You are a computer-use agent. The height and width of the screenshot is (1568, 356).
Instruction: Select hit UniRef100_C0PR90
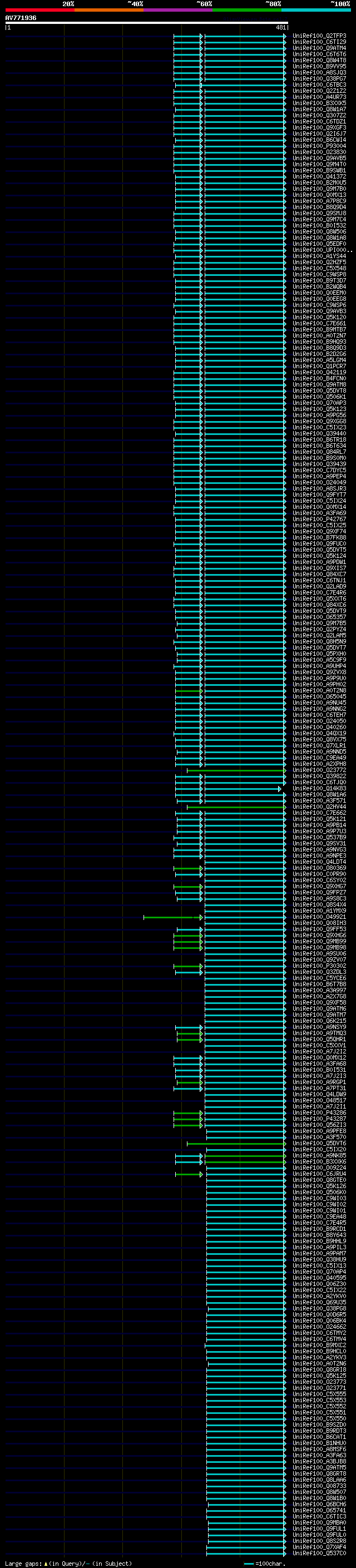coord(319,874)
